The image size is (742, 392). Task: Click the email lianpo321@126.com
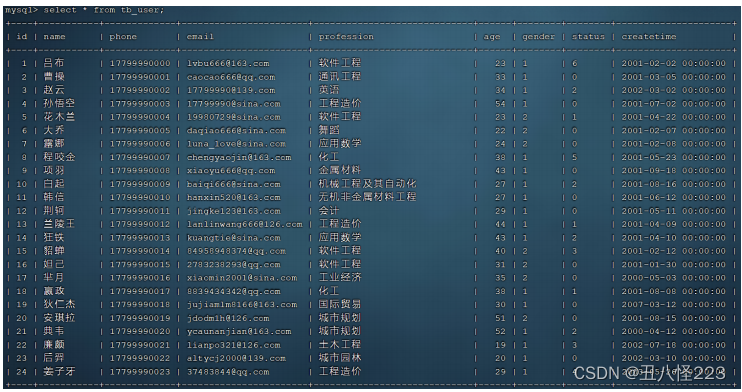pos(234,345)
